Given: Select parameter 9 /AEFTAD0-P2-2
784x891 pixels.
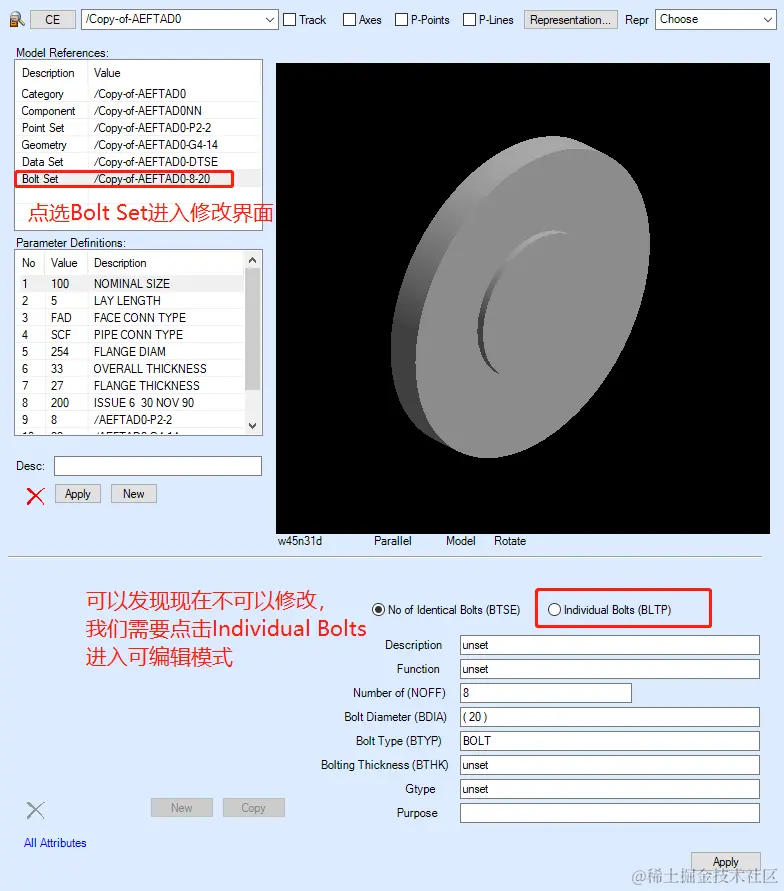Looking at the screenshot, I should 131,420.
